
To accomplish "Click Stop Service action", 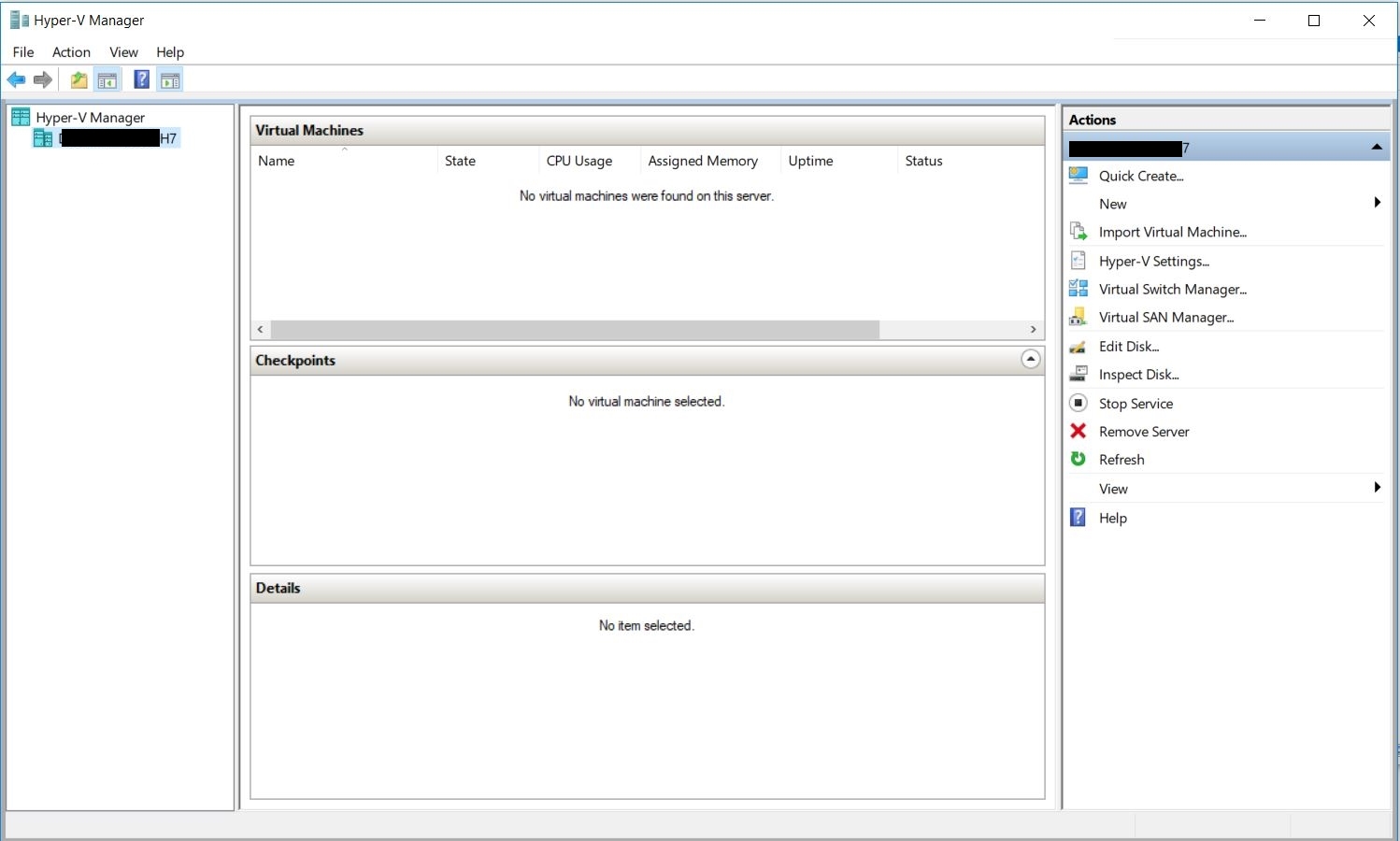I will point(1136,403).
